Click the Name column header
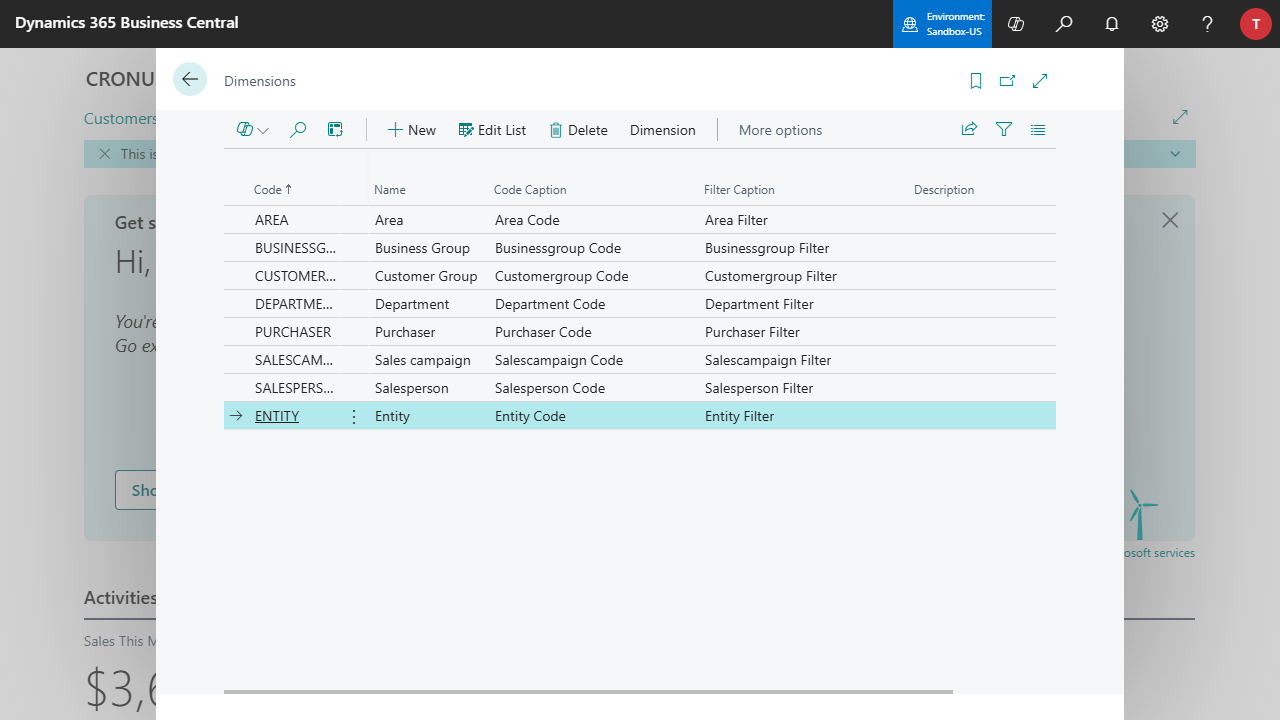The height and width of the screenshot is (720, 1280). [x=390, y=190]
